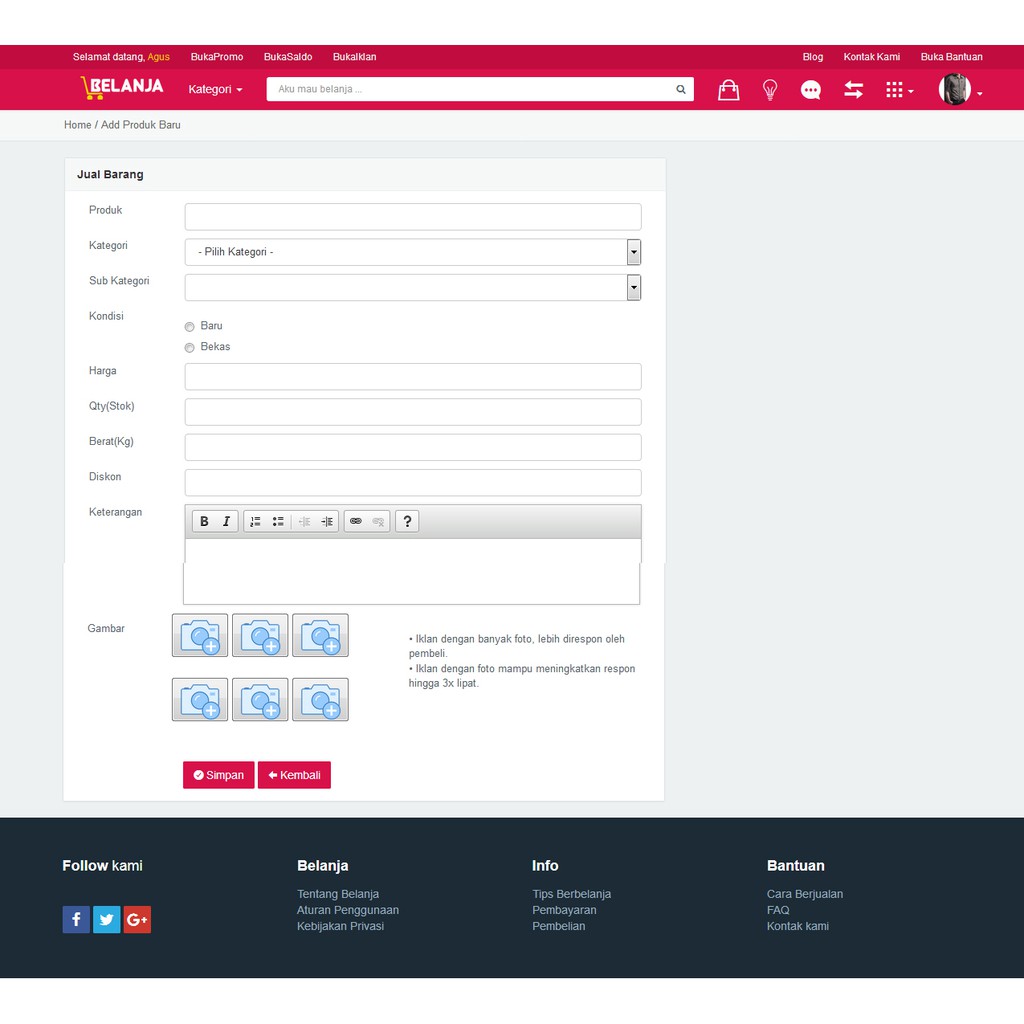
Task: Open Pembelian footer link
Action: (558, 926)
